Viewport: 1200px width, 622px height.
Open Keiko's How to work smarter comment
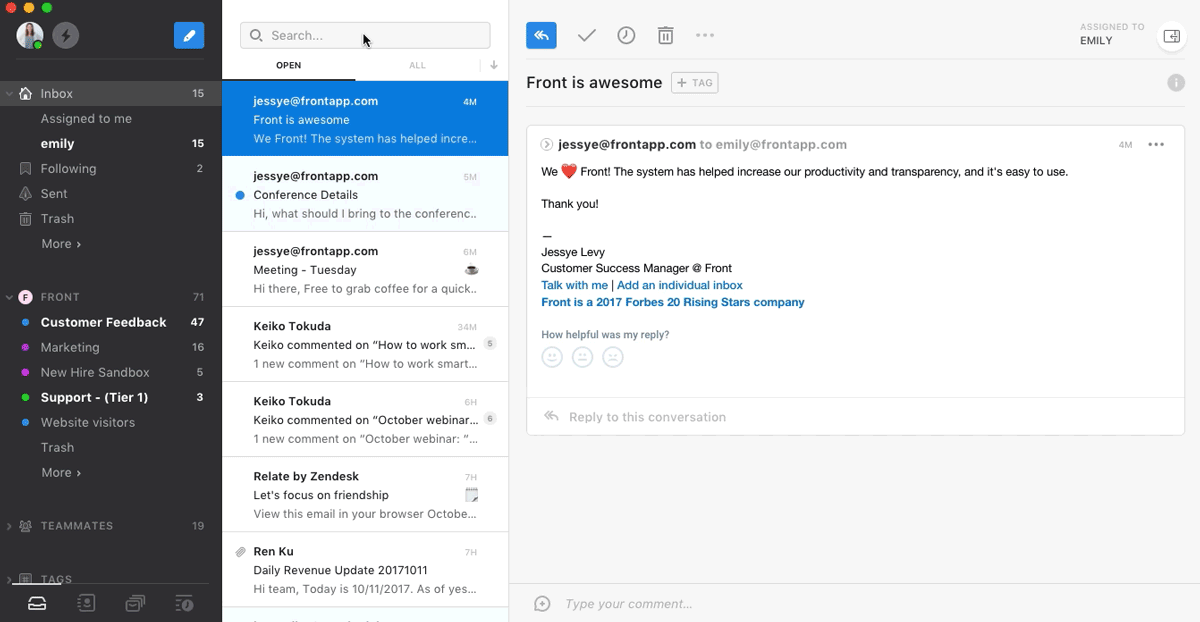tap(365, 345)
